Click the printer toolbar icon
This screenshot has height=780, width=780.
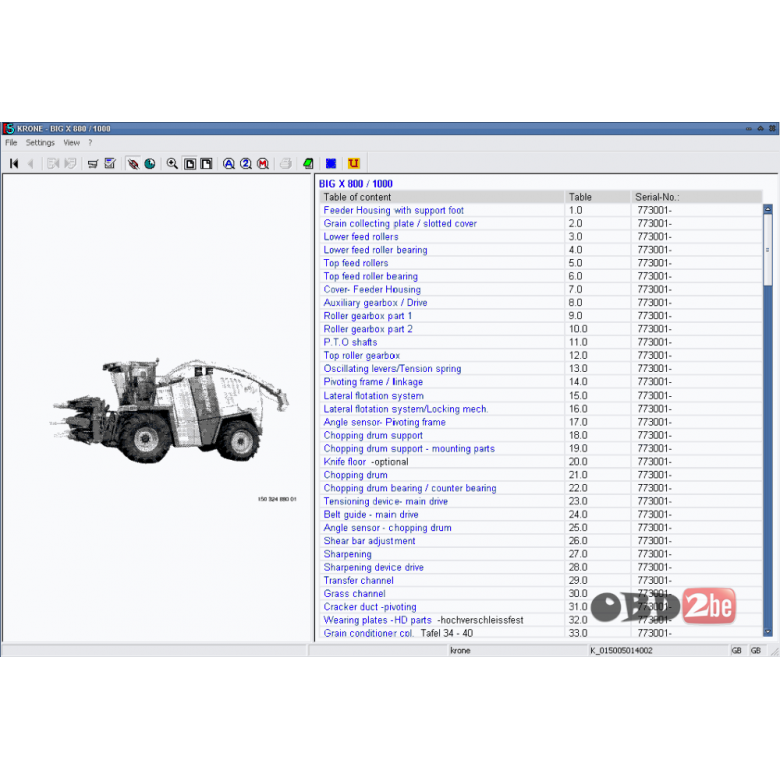coord(286,163)
